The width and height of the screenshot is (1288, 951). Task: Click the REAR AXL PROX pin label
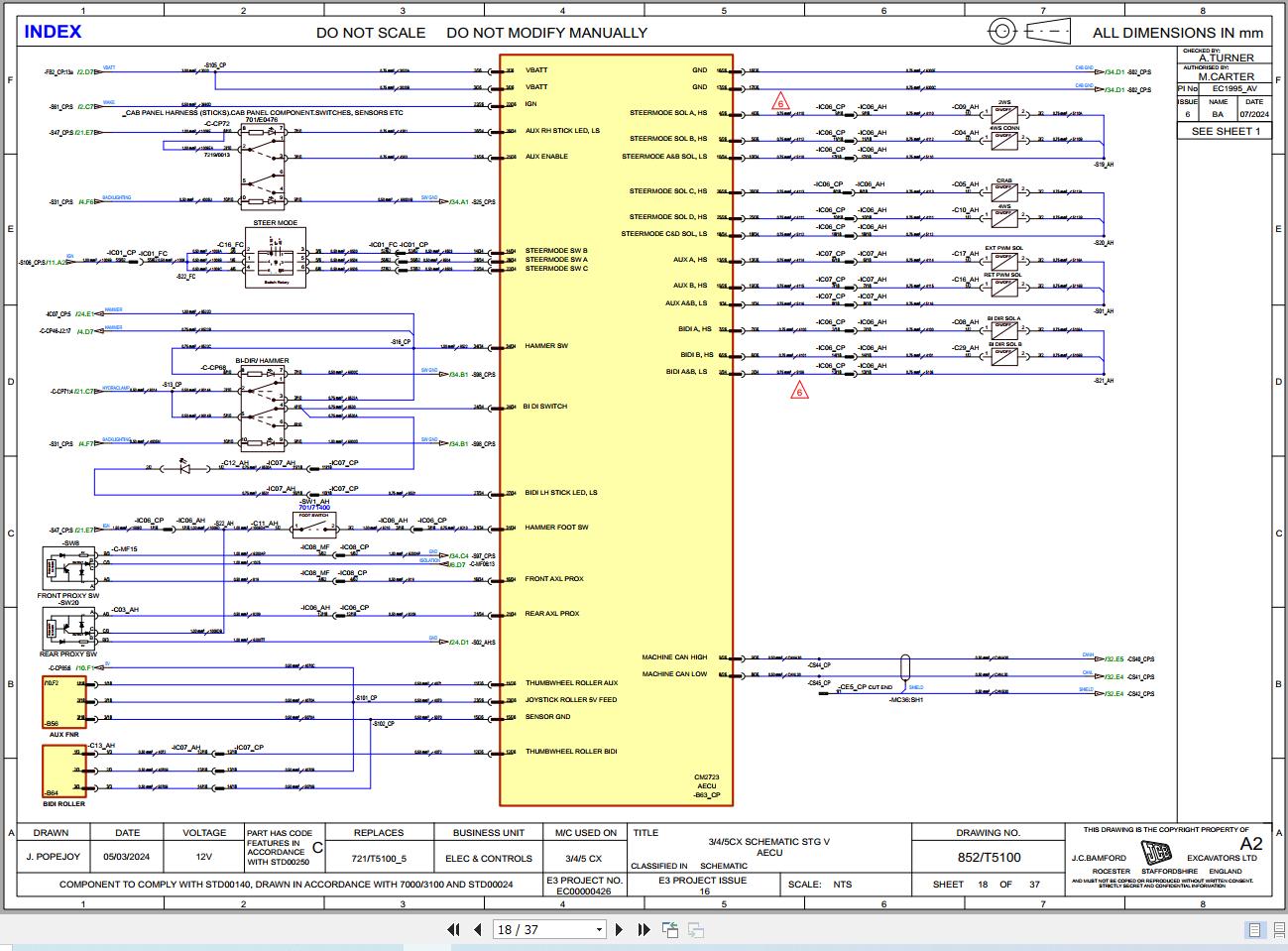pos(552,614)
